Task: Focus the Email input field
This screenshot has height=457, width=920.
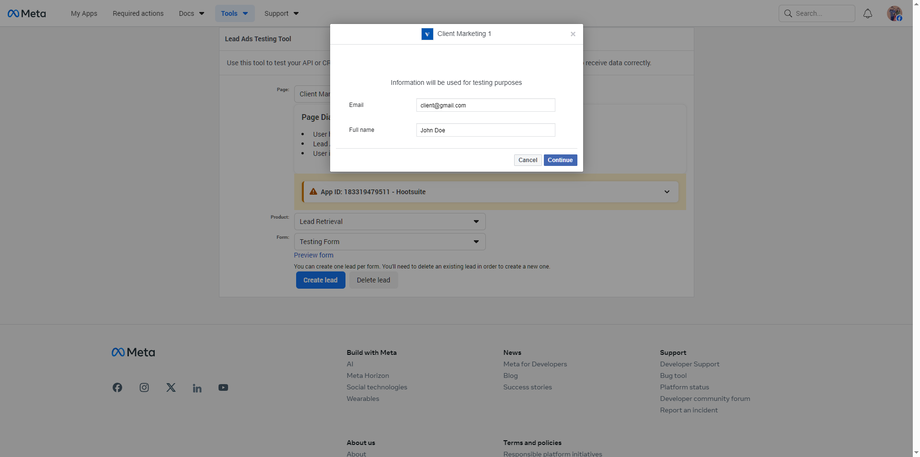Action: (485, 105)
